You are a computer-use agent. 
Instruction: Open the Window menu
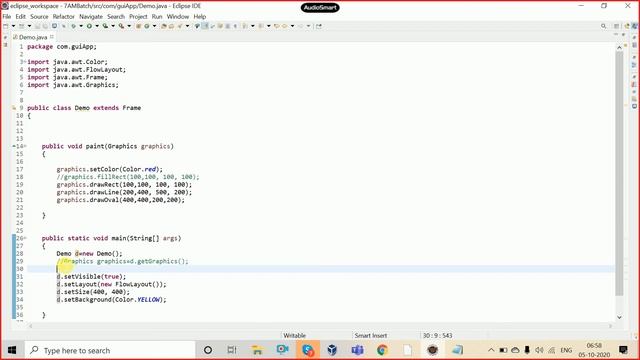[178, 17]
